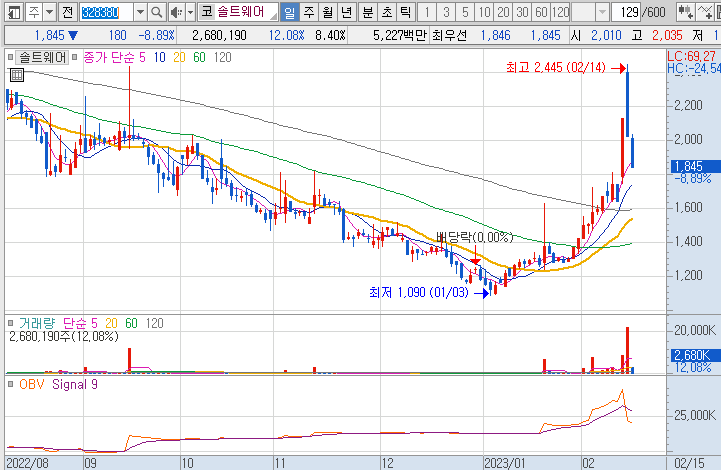Click the 3 interval button
Screen dimensions: 721x470
coord(446,12)
